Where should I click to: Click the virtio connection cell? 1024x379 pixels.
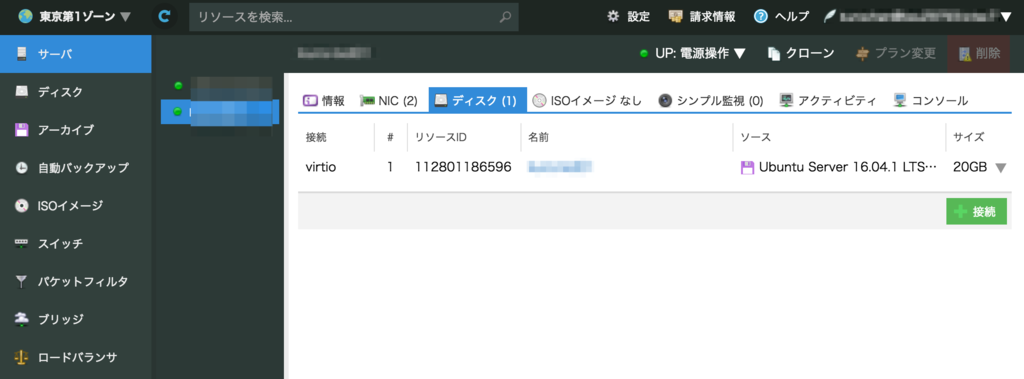321,167
